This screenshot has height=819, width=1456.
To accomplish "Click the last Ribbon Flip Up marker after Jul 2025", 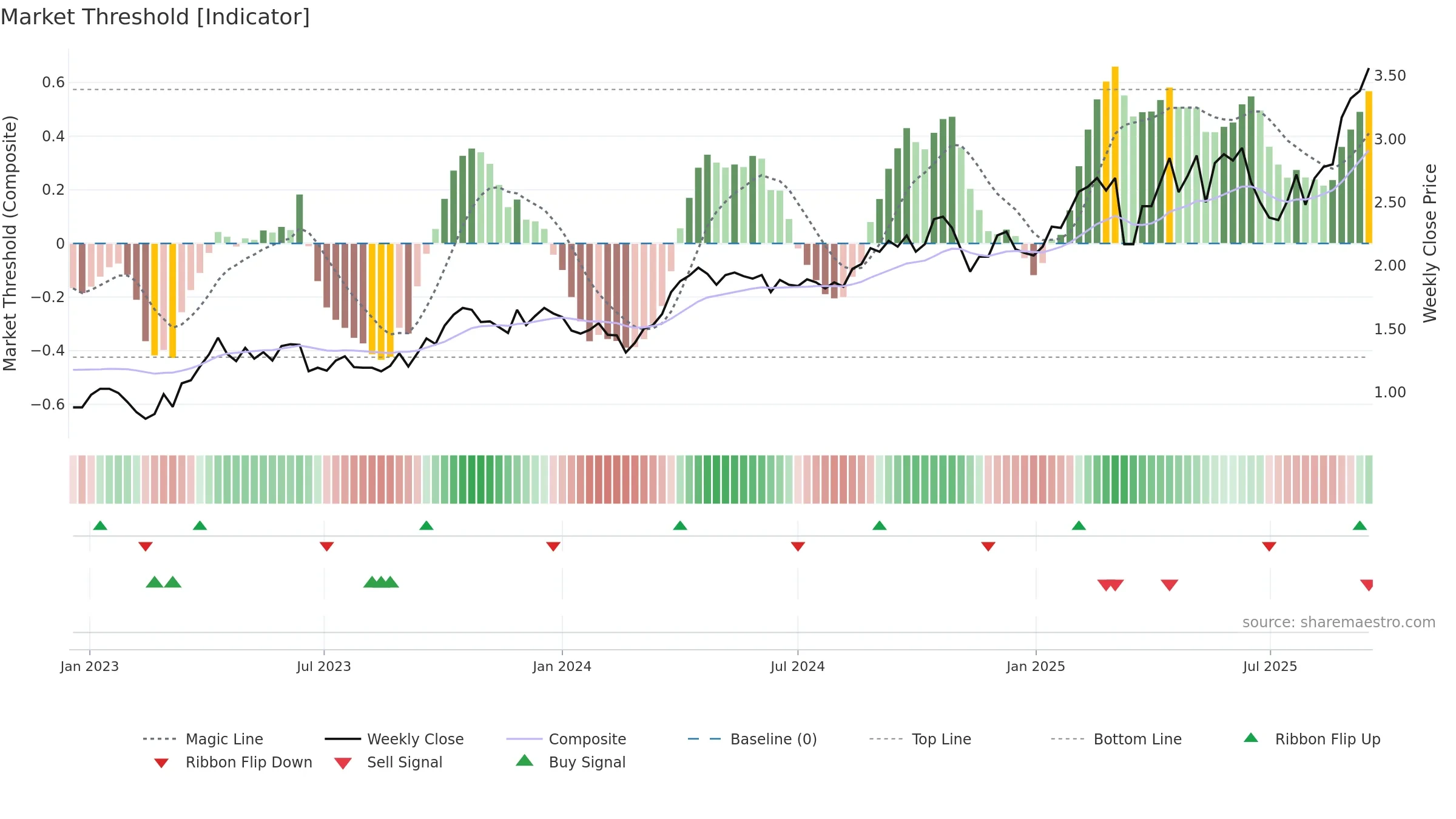I will (1360, 525).
